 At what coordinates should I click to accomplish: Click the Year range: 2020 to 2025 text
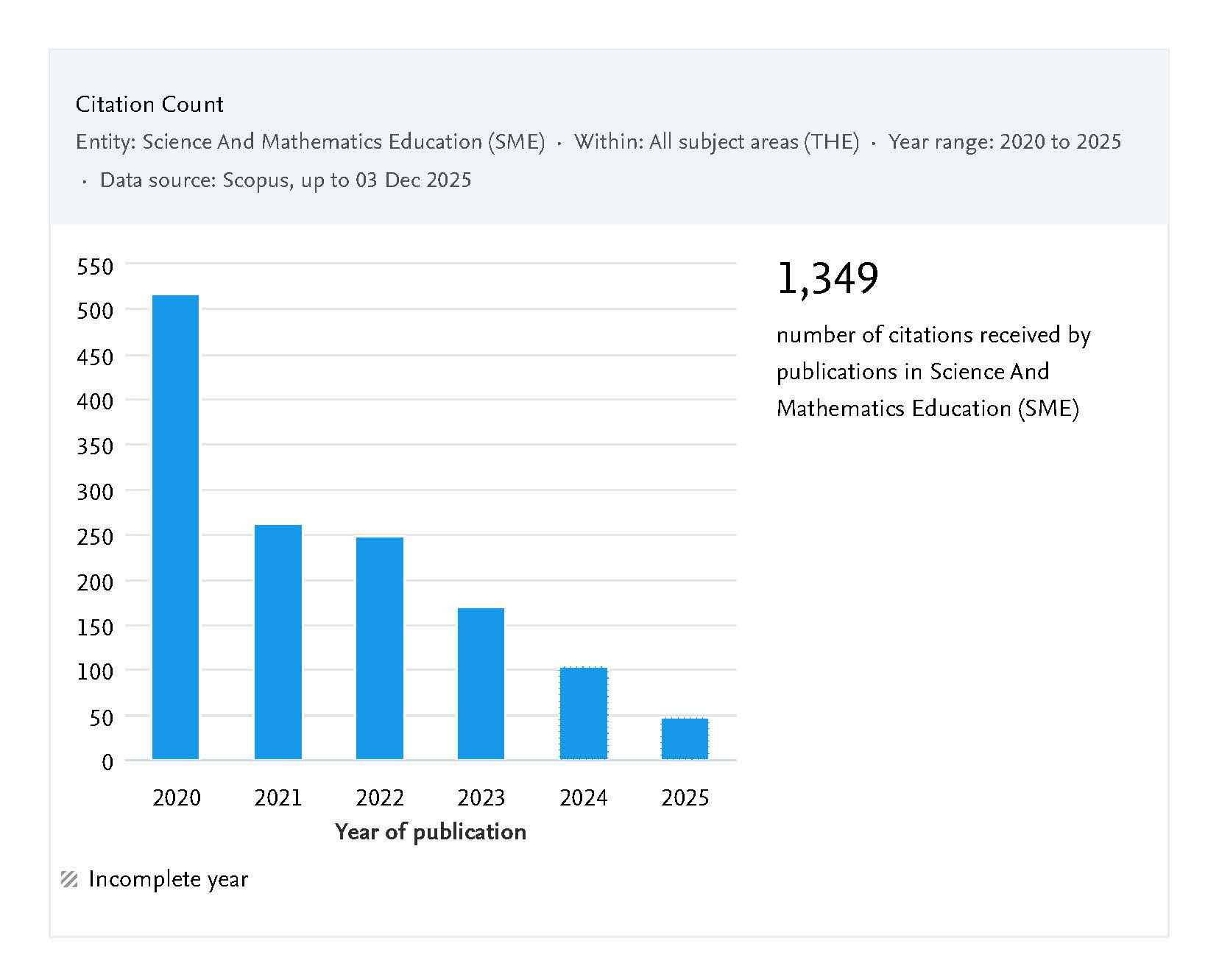(1004, 141)
